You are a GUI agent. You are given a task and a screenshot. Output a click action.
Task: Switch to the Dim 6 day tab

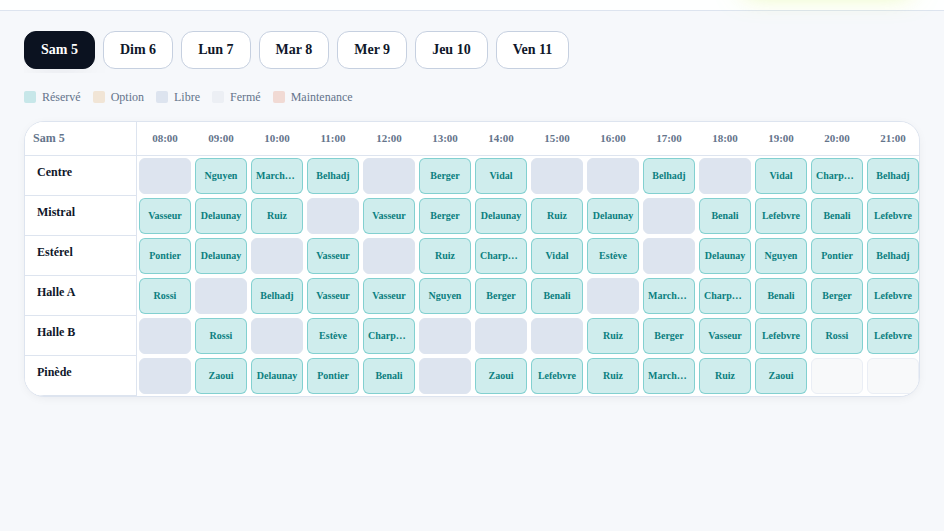pyautogui.click(x=138, y=50)
